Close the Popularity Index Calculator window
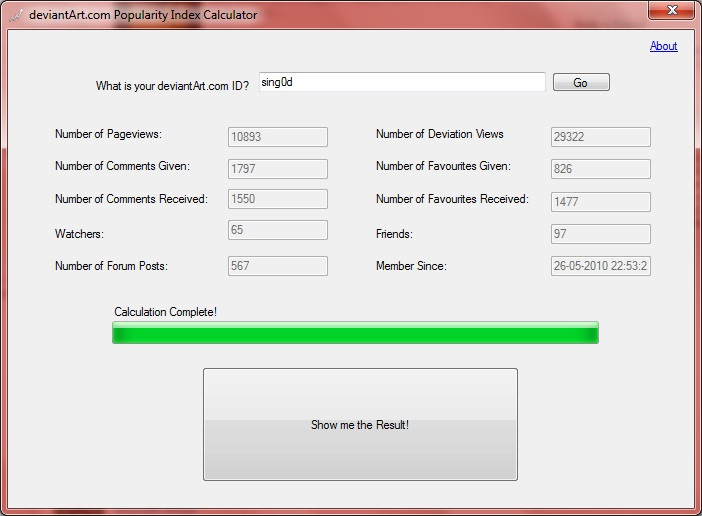This screenshot has width=702, height=516. pyautogui.click(x=672, y=10)
